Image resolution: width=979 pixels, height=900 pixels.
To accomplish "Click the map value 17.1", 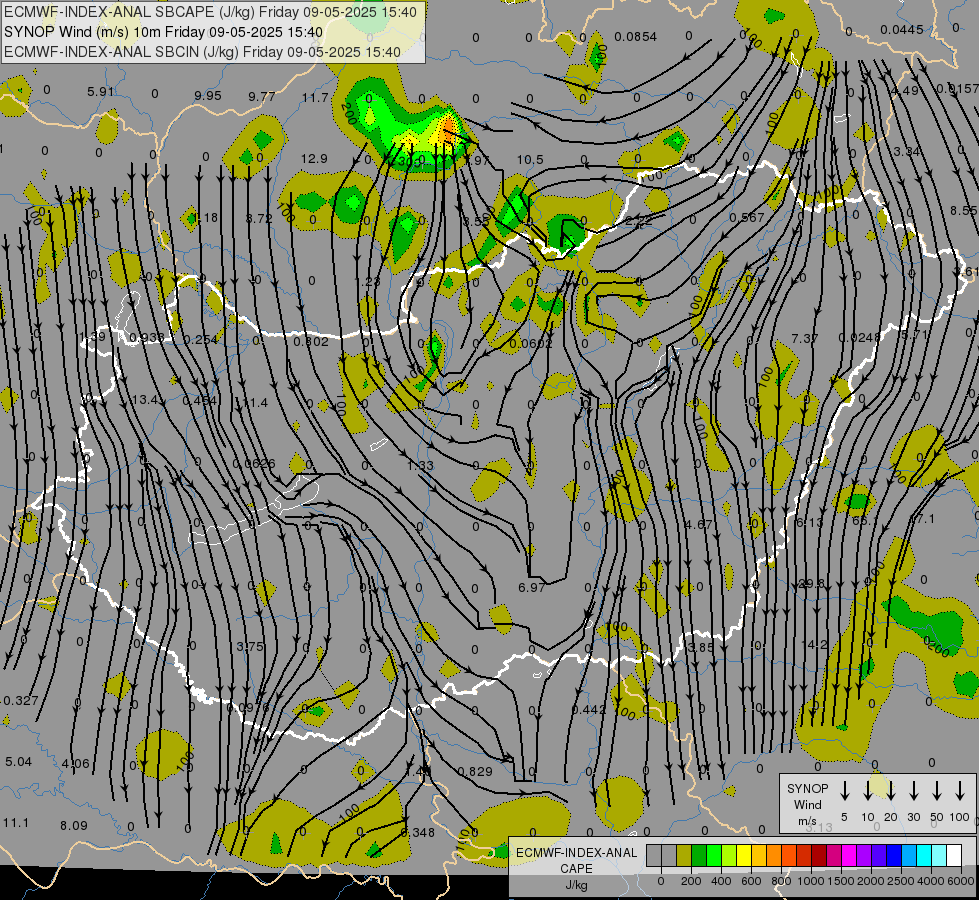I will click(923, 519).
